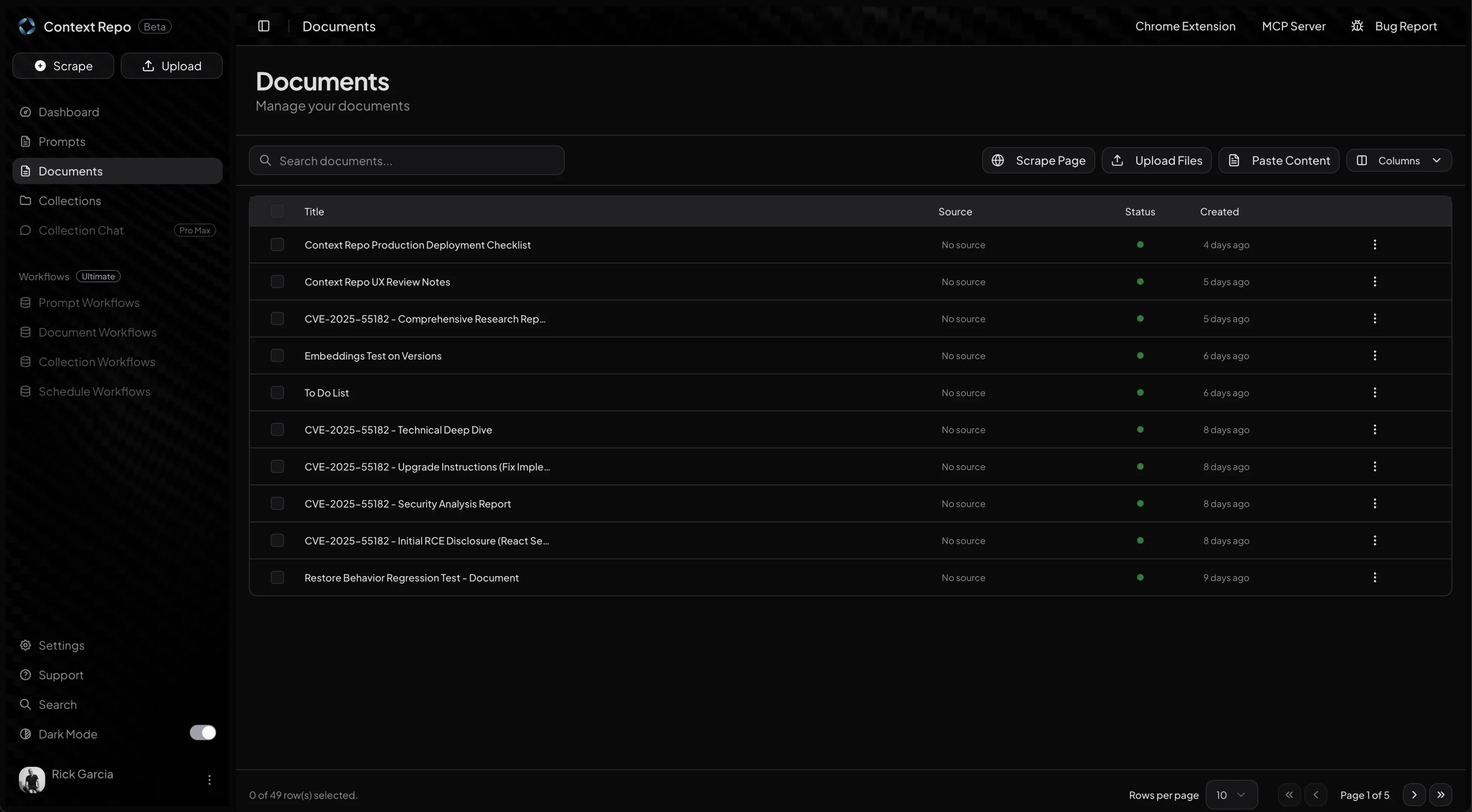Collapse the sidebar with the panel toggle icon

point(264,26)
